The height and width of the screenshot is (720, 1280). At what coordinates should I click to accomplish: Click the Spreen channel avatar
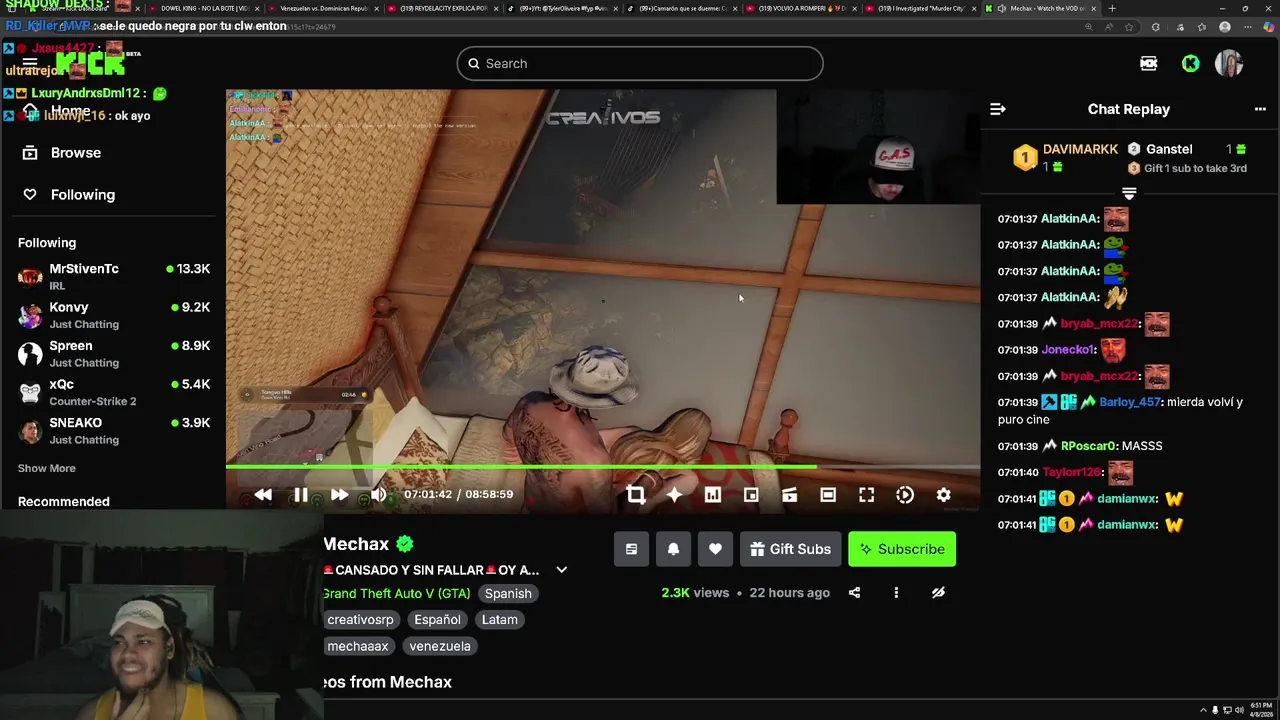coord(31,354)
